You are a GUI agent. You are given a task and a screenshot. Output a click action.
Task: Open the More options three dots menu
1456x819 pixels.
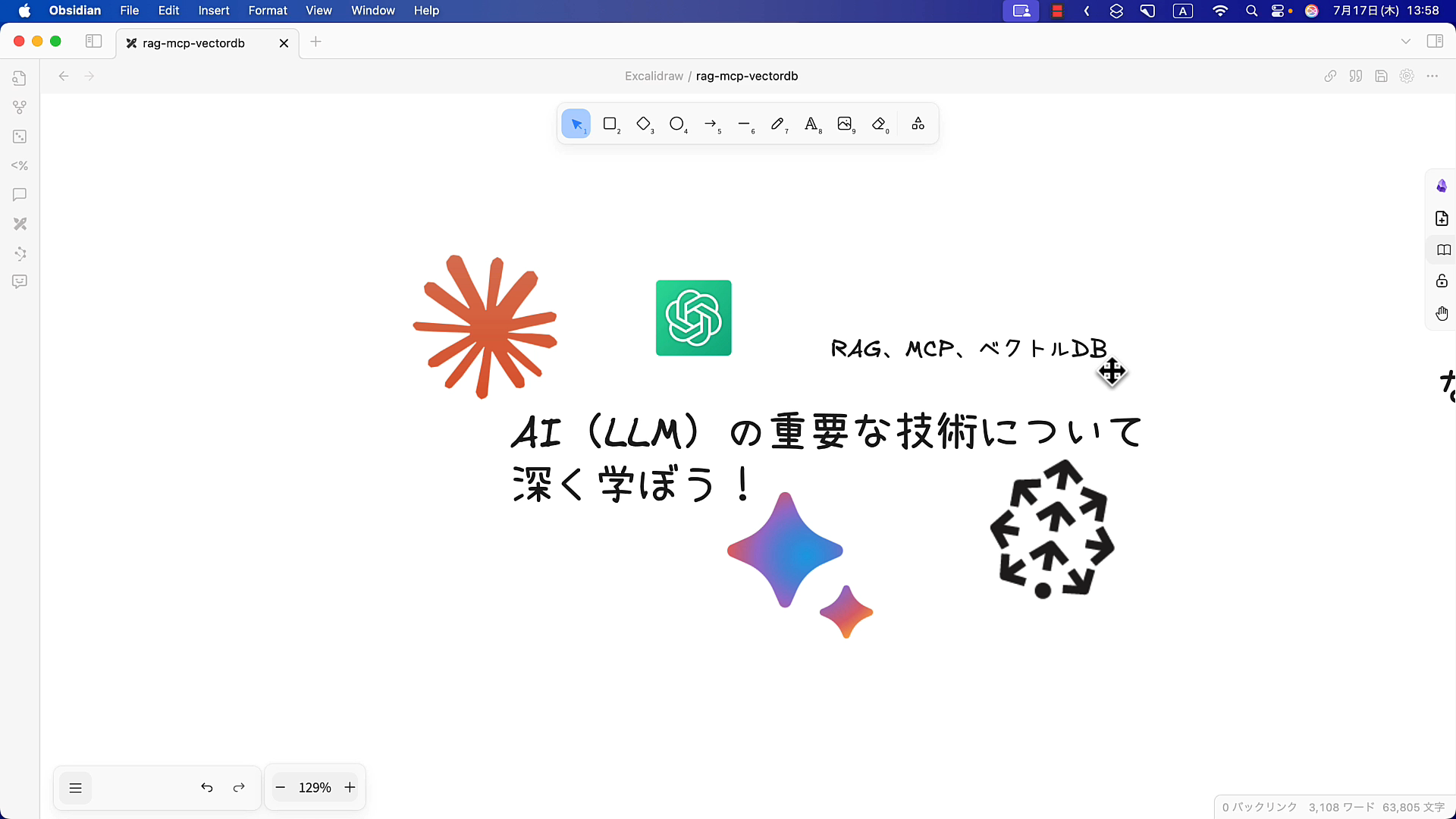(x=1432, y=76)
